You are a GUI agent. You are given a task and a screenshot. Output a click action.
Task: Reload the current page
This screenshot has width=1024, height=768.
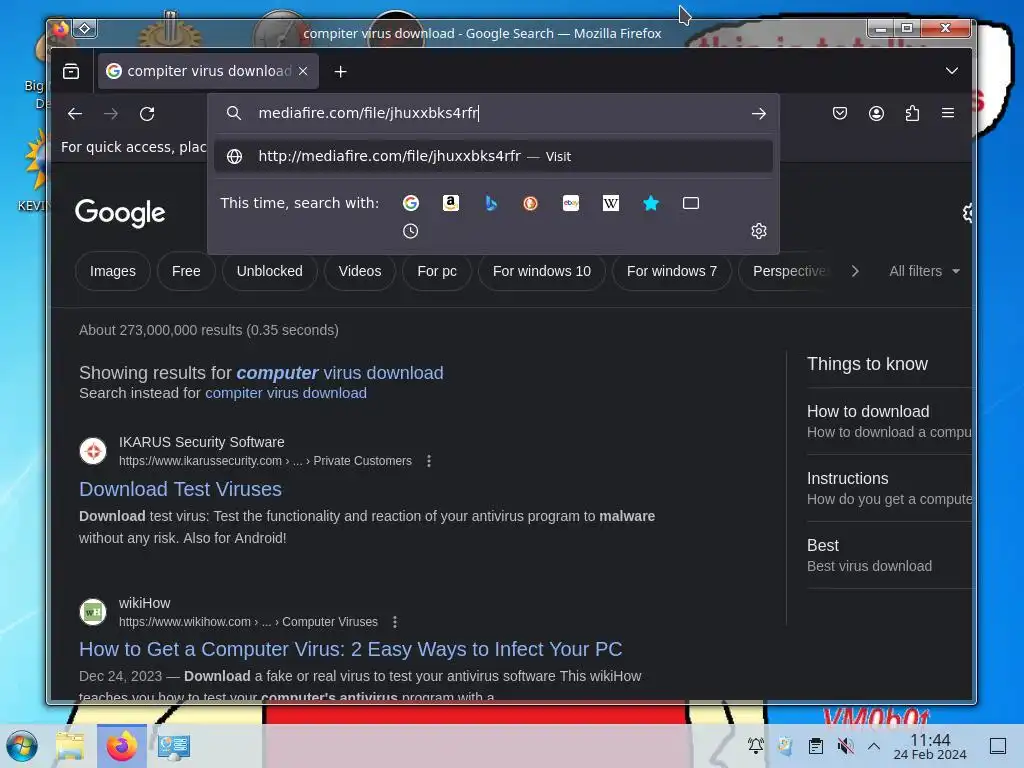(148, 114)
